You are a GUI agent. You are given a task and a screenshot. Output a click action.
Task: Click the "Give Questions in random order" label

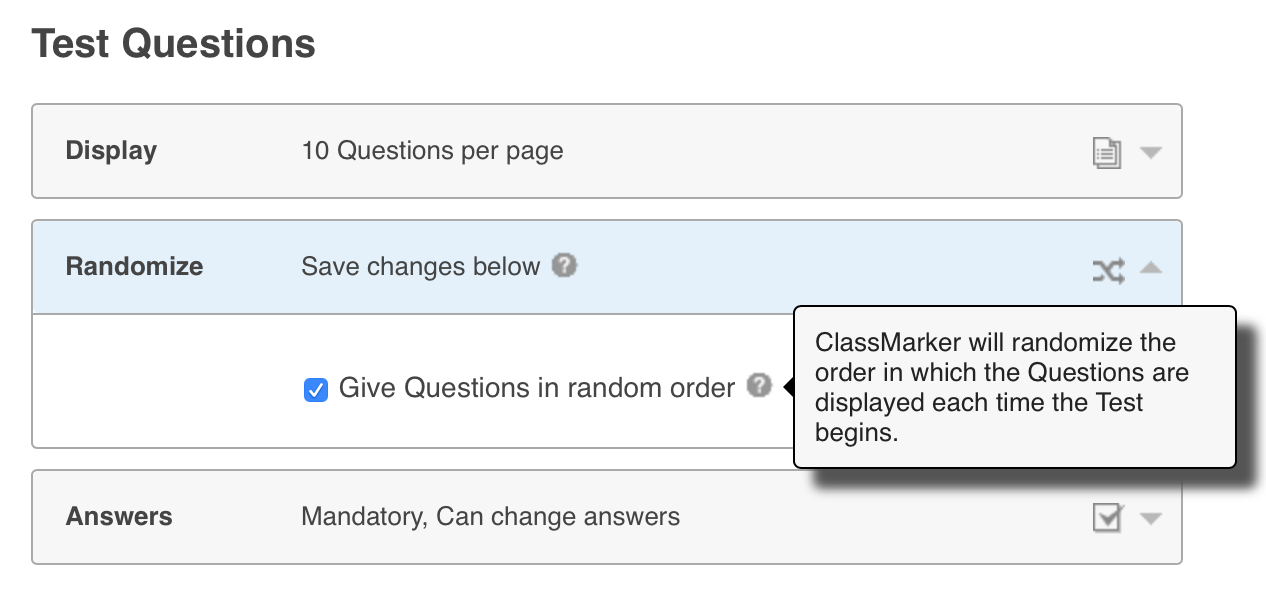point(537,388)
